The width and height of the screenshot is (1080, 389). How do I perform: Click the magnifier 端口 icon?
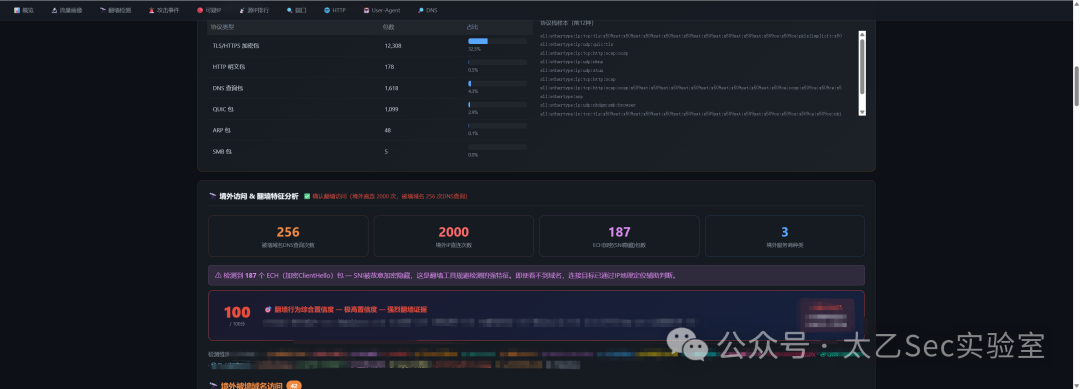[289, 10]
